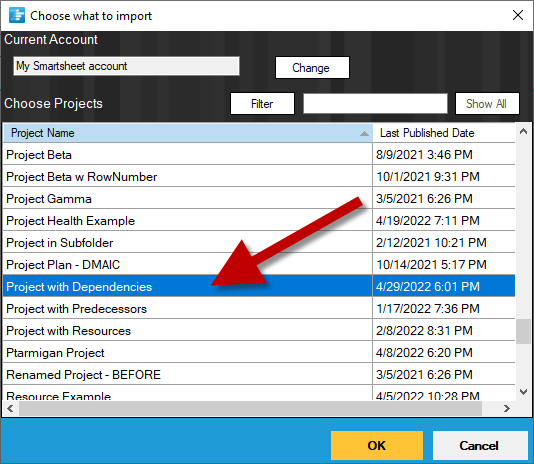Select the Project Beta row
This screenshot has width=534, height=464.
[259, 155]
